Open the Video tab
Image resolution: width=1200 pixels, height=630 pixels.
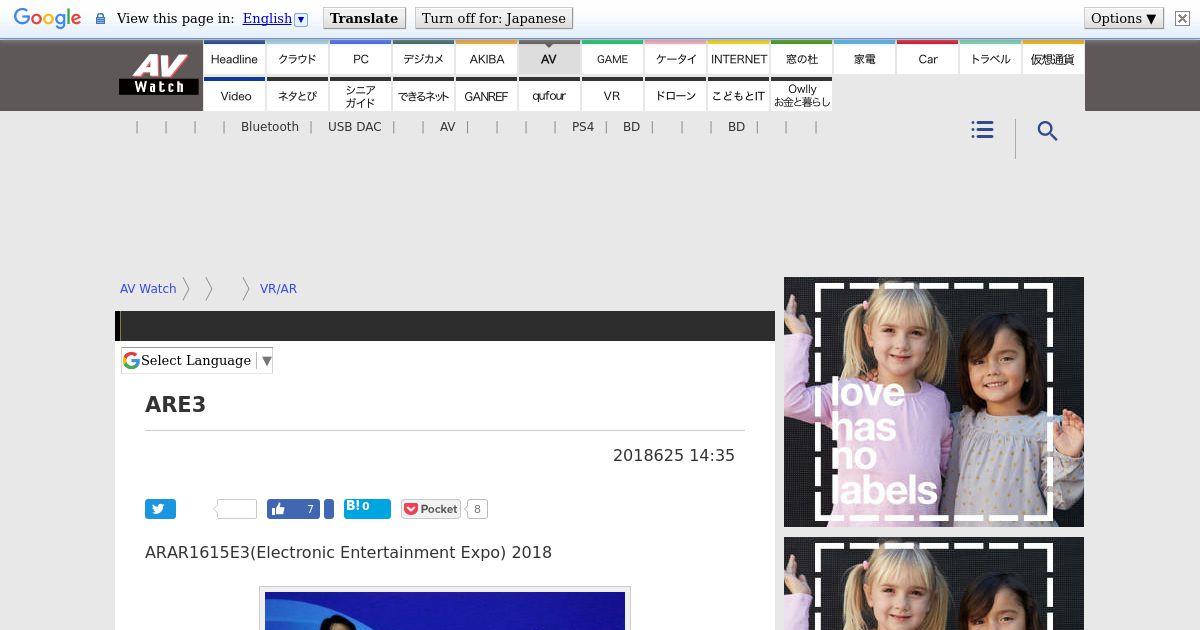point(234,95)
